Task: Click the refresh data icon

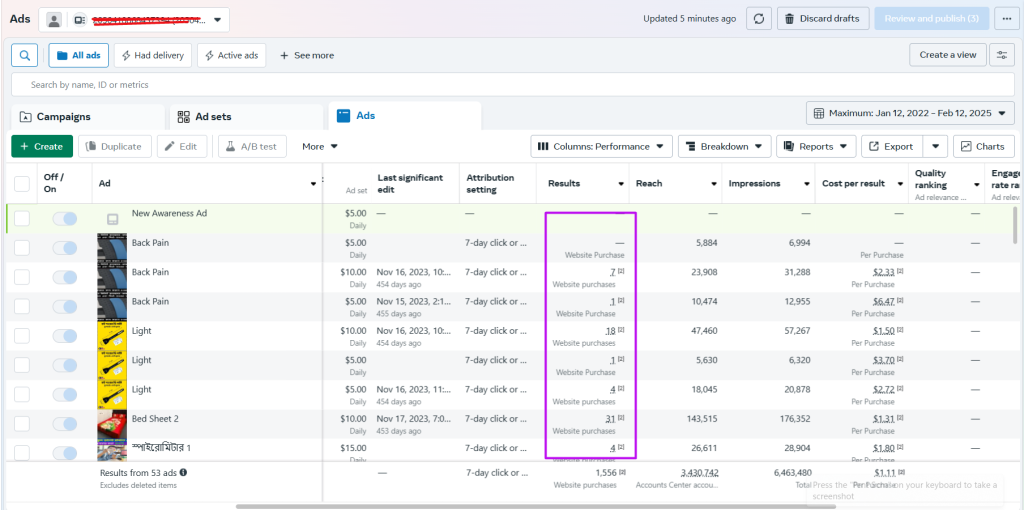Action: (x=760, y=18)
